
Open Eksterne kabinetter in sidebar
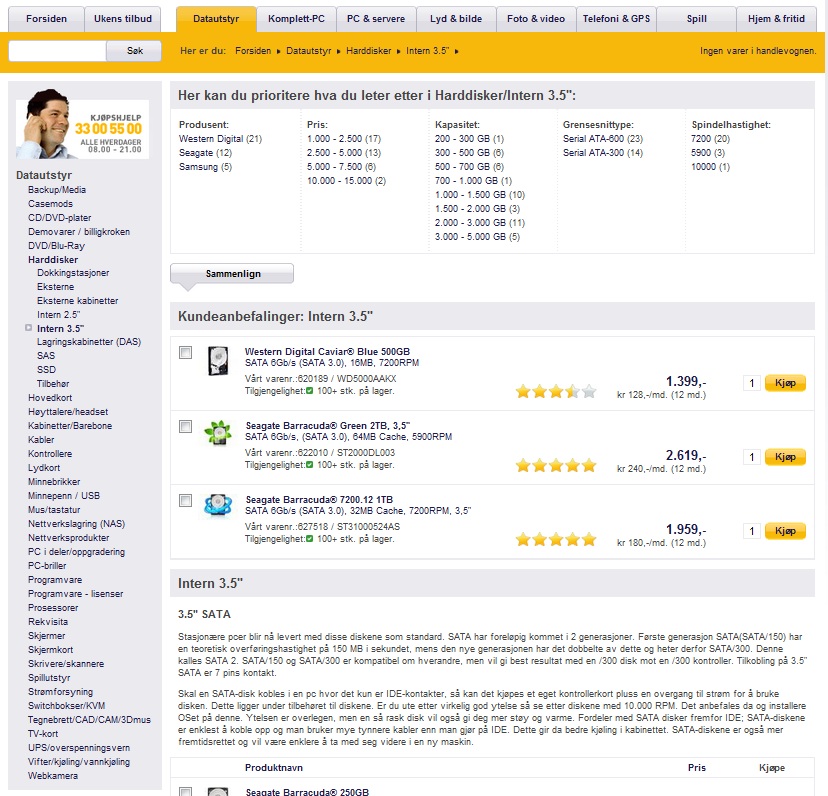(78, 301)
